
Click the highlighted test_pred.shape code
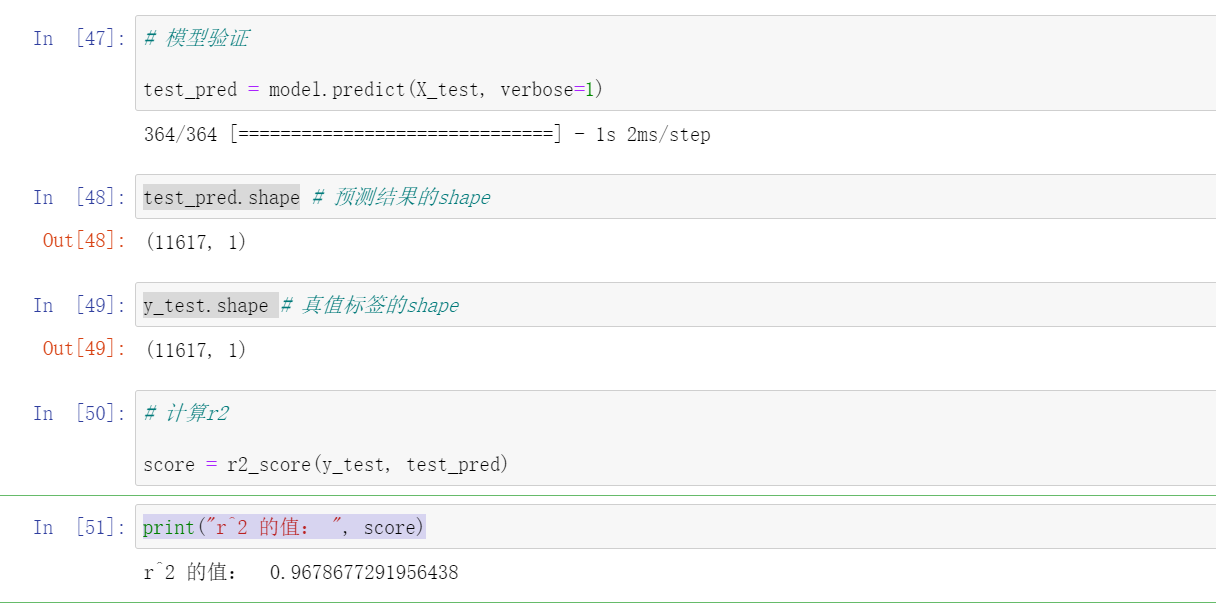pos(221,198)
